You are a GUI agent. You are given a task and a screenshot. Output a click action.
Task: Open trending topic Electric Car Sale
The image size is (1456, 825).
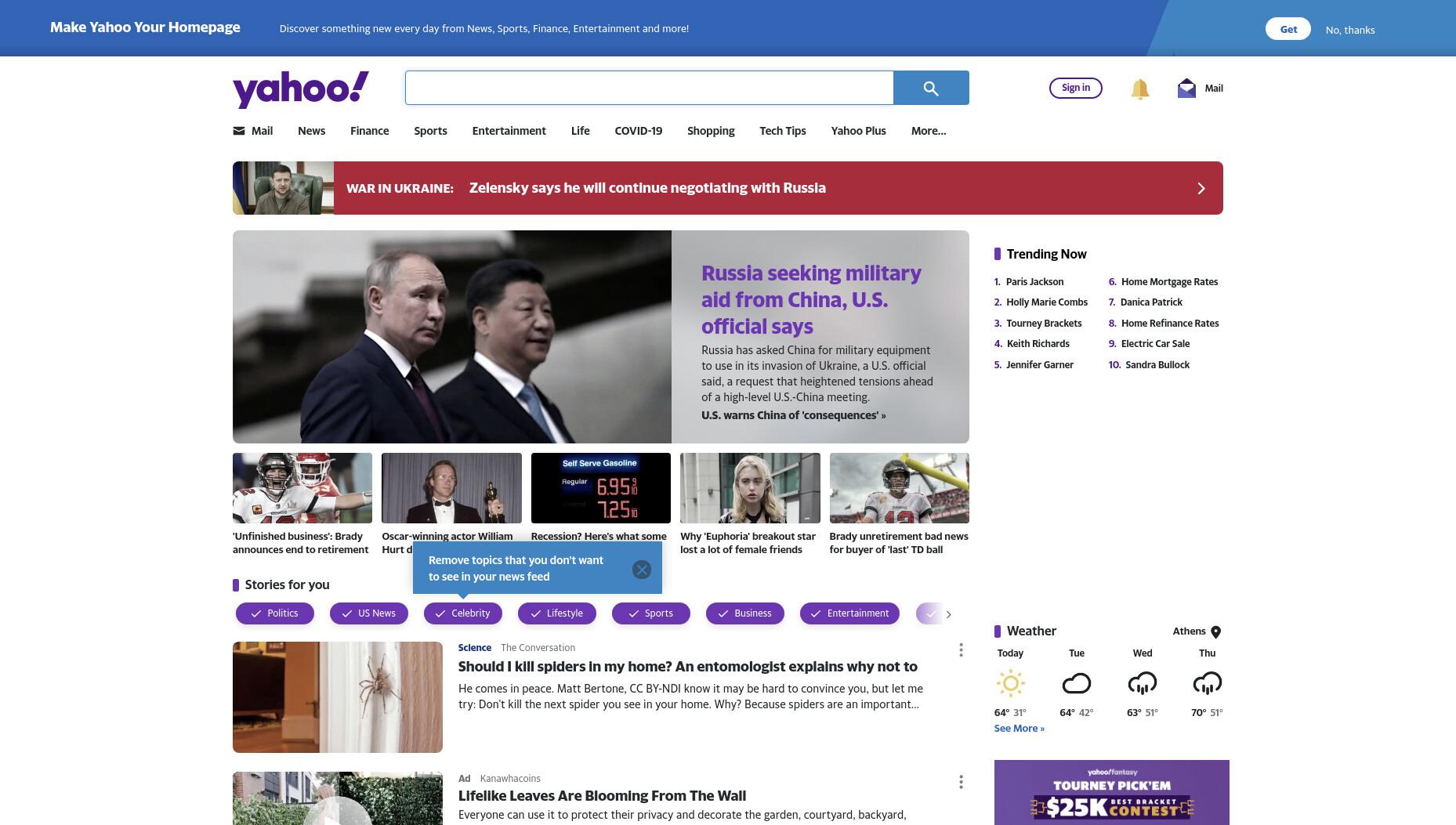pyautogui.click(x=1155, y=344)
